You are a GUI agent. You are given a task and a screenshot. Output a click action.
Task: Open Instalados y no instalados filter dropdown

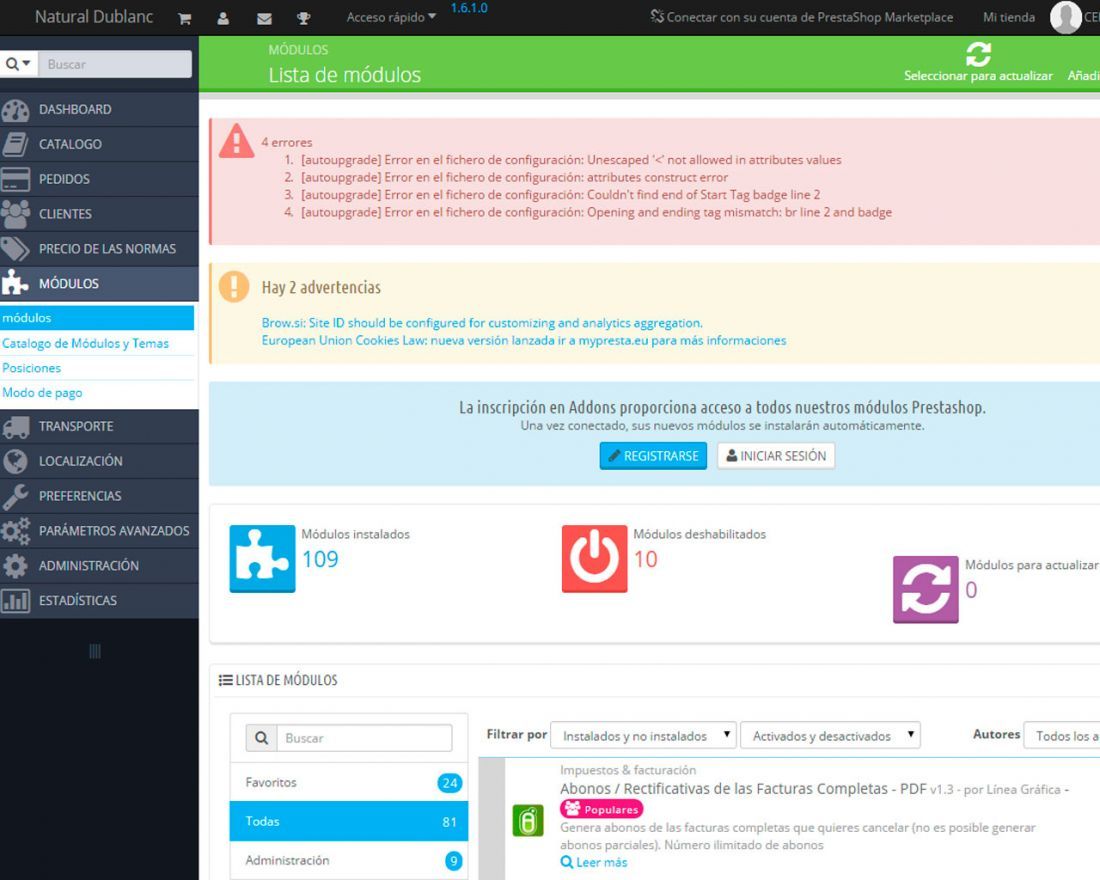click(644, 735)
